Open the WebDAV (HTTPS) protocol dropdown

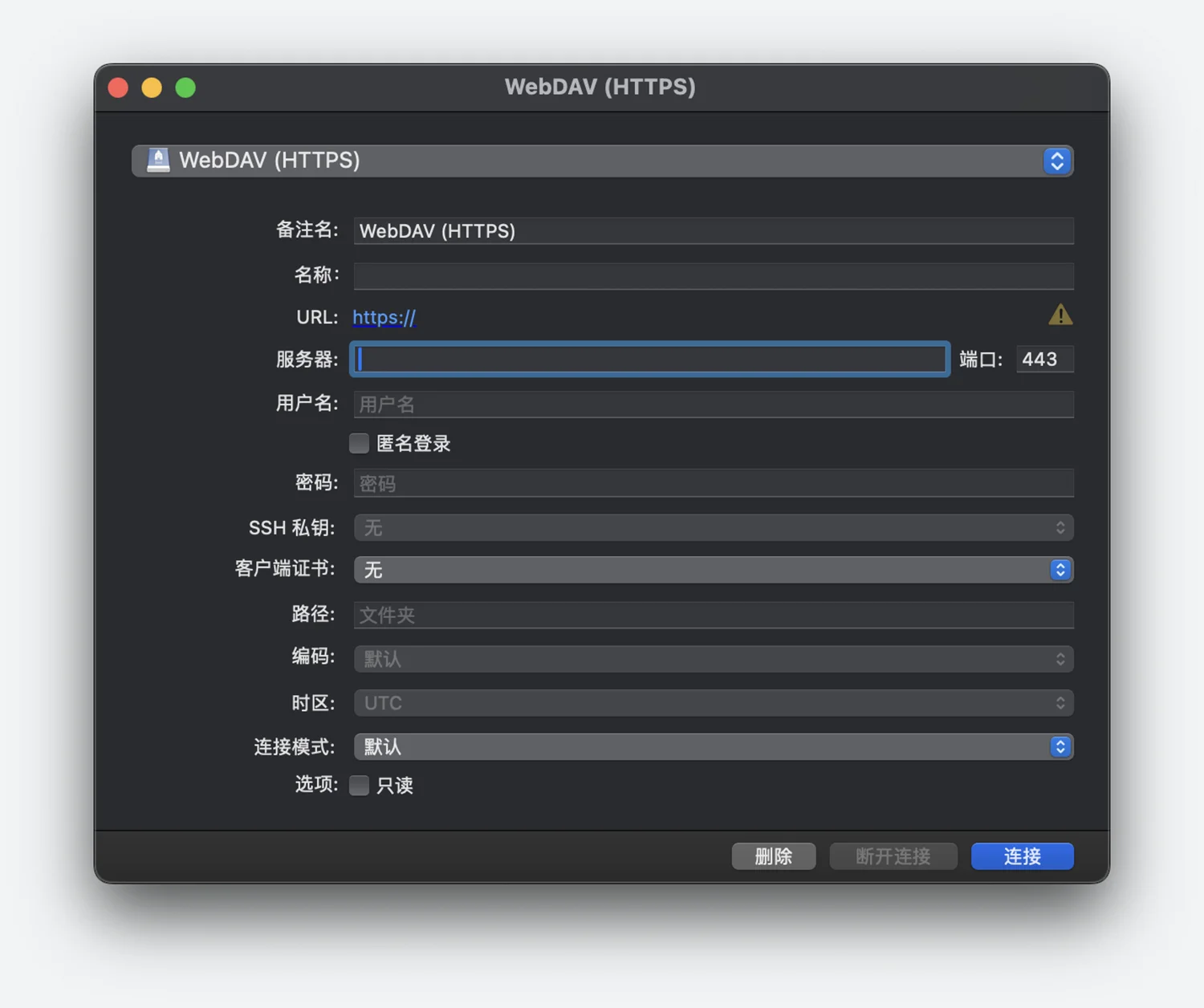[602, 161]
